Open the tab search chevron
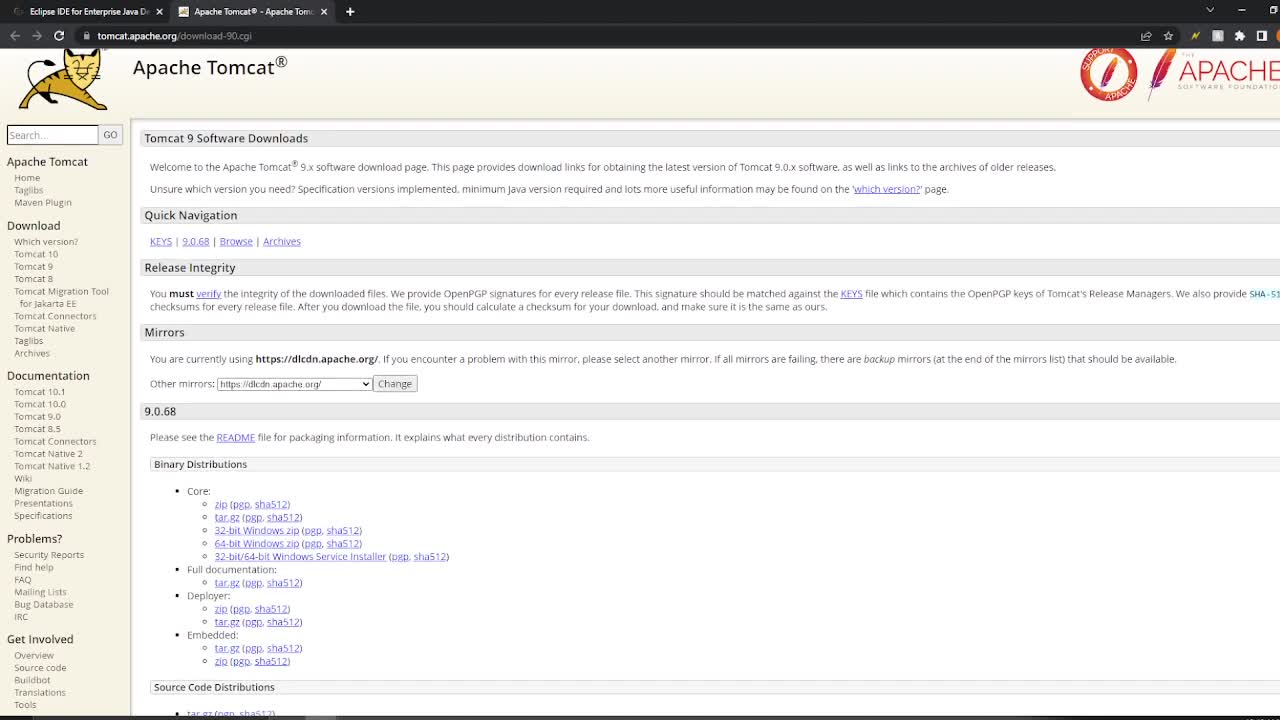The width and height of the screenshot is (1280, 720). 1210,11
